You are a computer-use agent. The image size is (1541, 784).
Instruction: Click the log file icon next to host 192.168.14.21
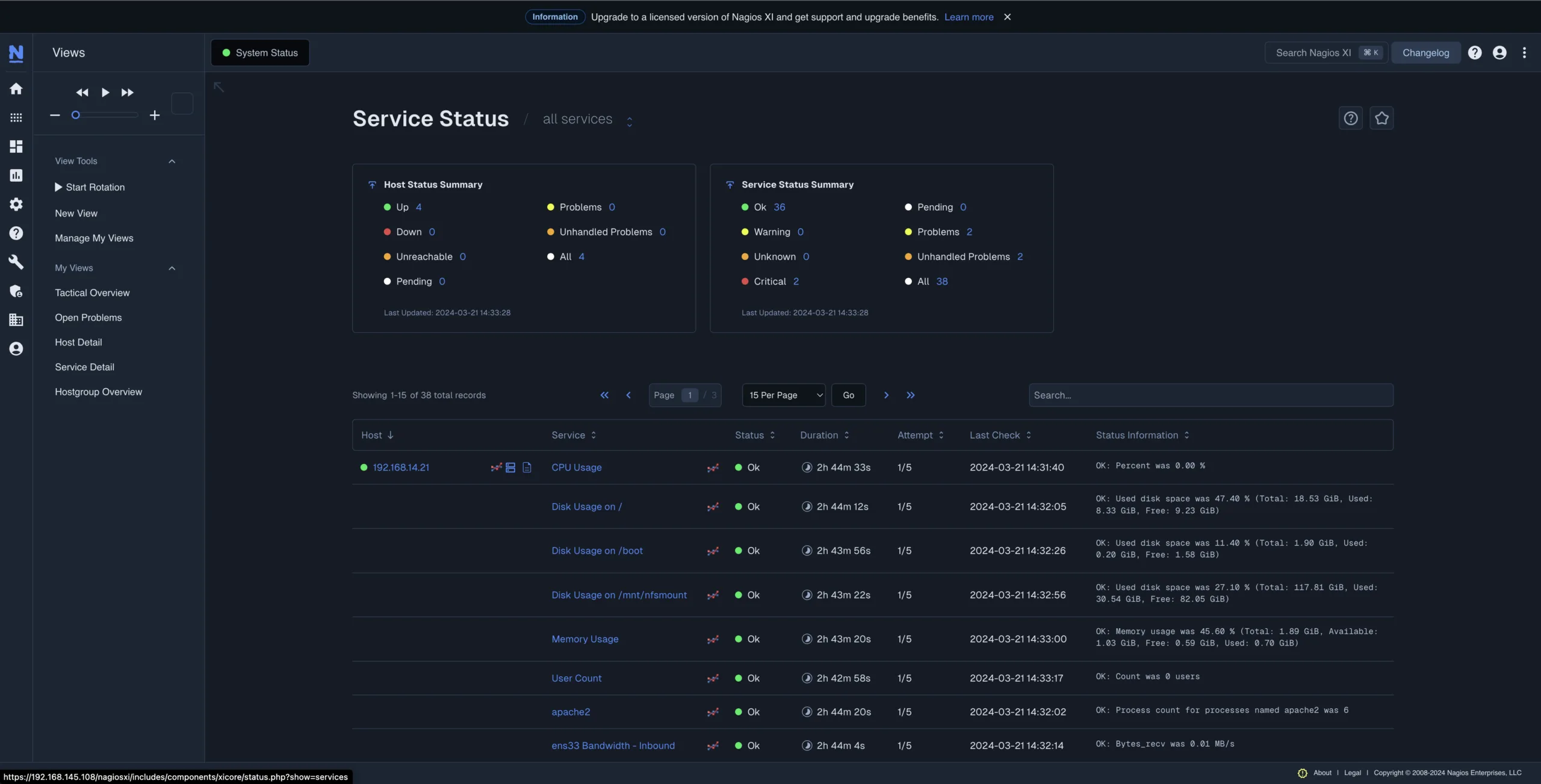pyautogui.click(x=527, y=468)
